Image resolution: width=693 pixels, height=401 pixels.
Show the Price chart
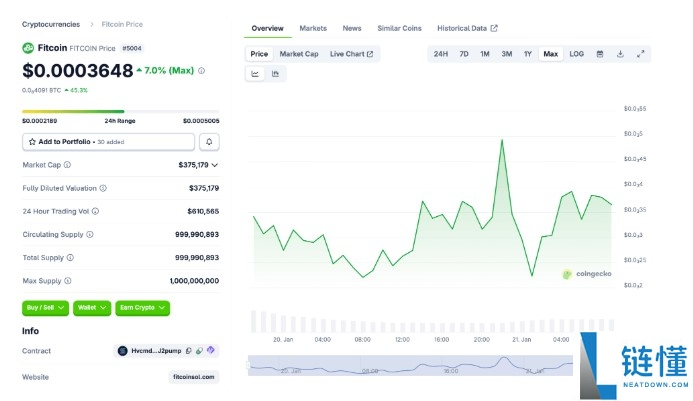click(x=259, y=54)
